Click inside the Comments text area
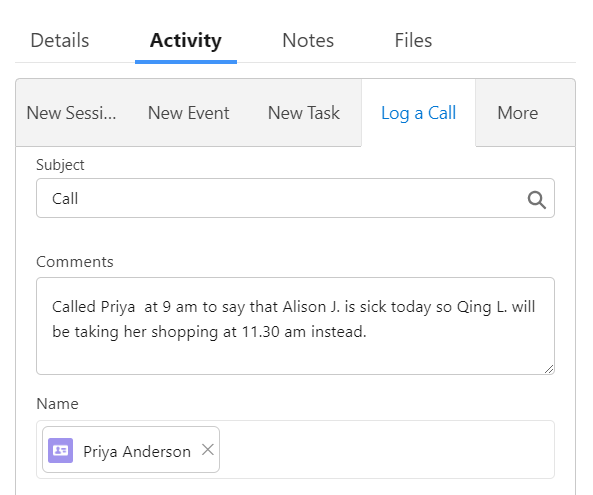 click(295, 326)
